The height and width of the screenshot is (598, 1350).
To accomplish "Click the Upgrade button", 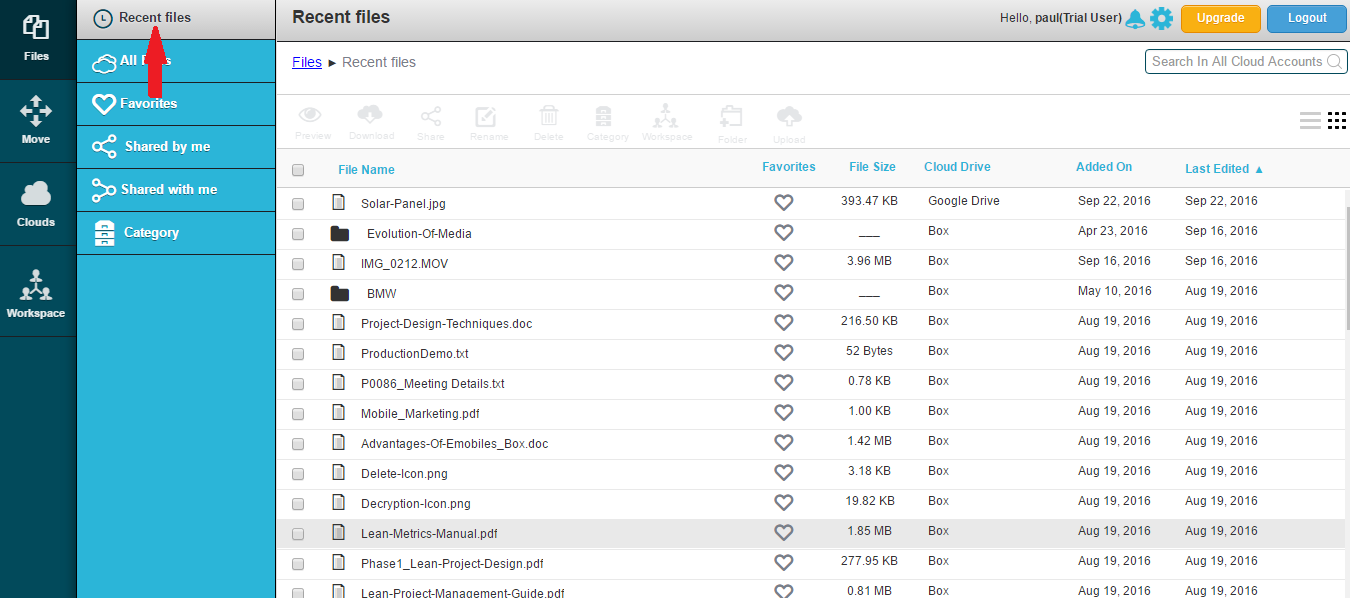I will point(1220,18).
